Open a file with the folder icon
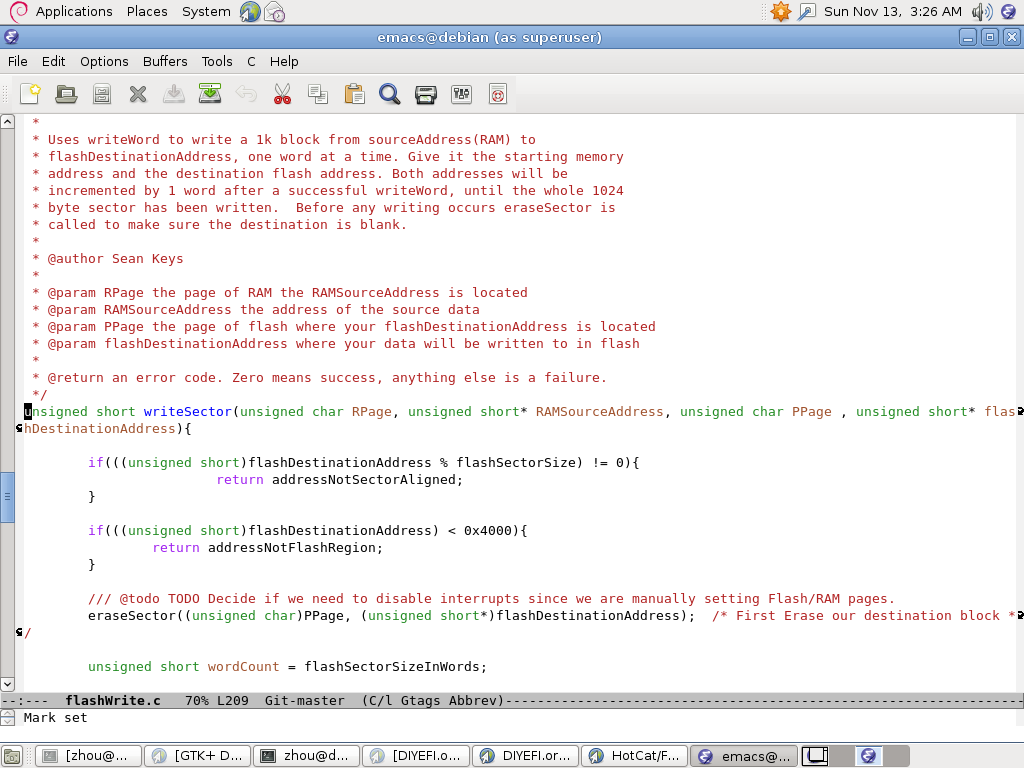This screenshot has width=1024, height=768. [66, 94]
